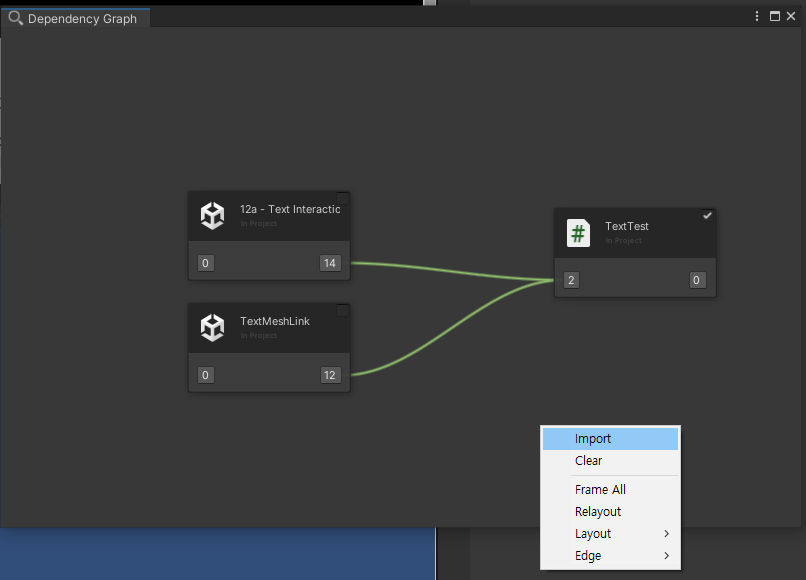Image resolution: width=806 pixels, height=580 pixels.
Task: Open the Layout menu entry
Action: (x=610, y=534)
